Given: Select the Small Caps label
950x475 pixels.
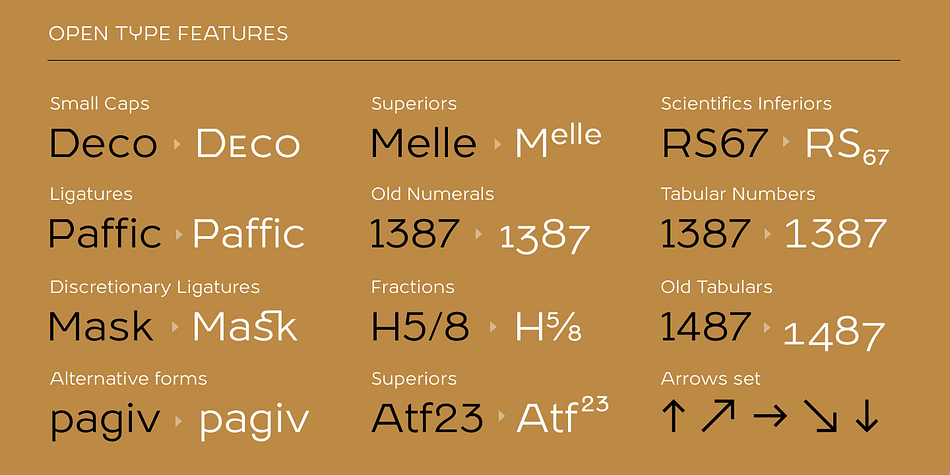Looking at the screenshot, I should [x=99, y=104].
